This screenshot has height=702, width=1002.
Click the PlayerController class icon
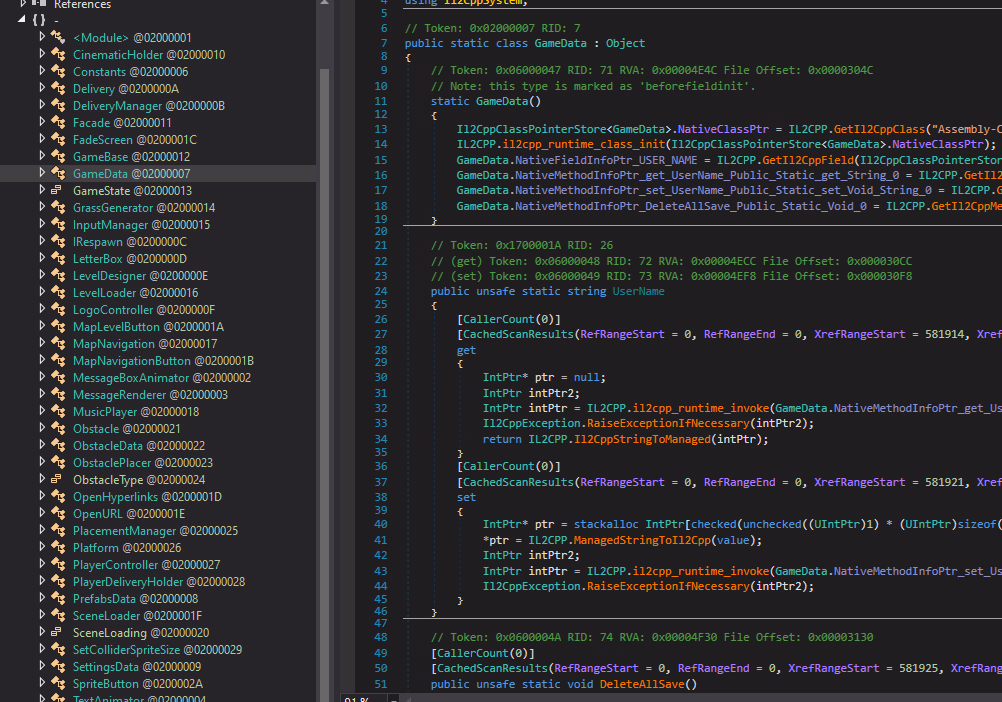pos(59,565)
